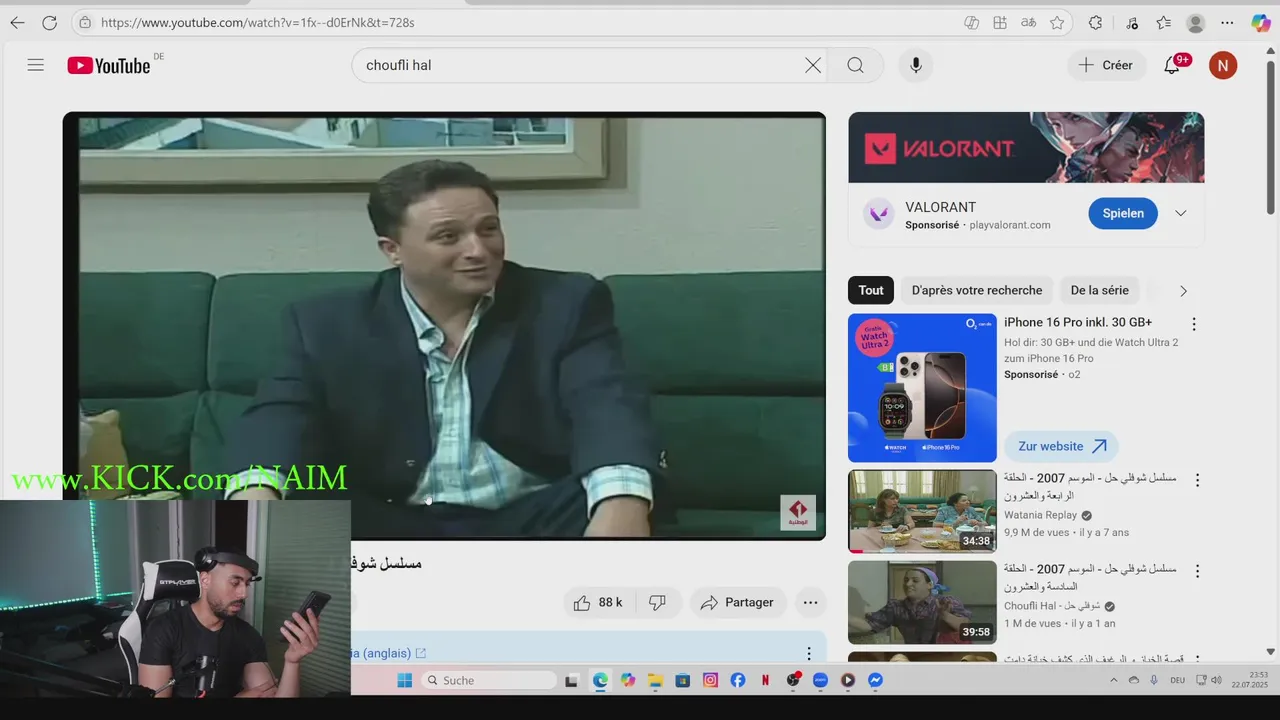This screenshot has width=1280, height=720.
Task: Select the De la série chip
Action: (1099, 290)
